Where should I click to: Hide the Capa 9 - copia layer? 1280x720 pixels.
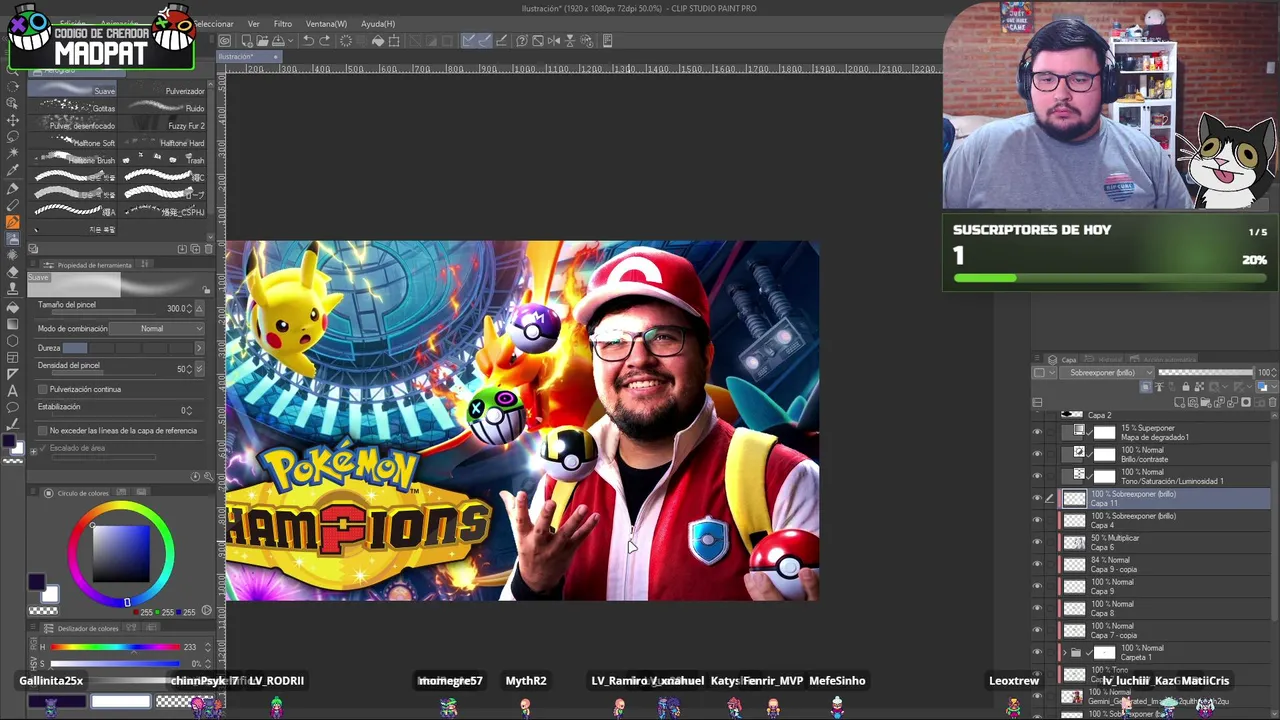click(1037, 564)
